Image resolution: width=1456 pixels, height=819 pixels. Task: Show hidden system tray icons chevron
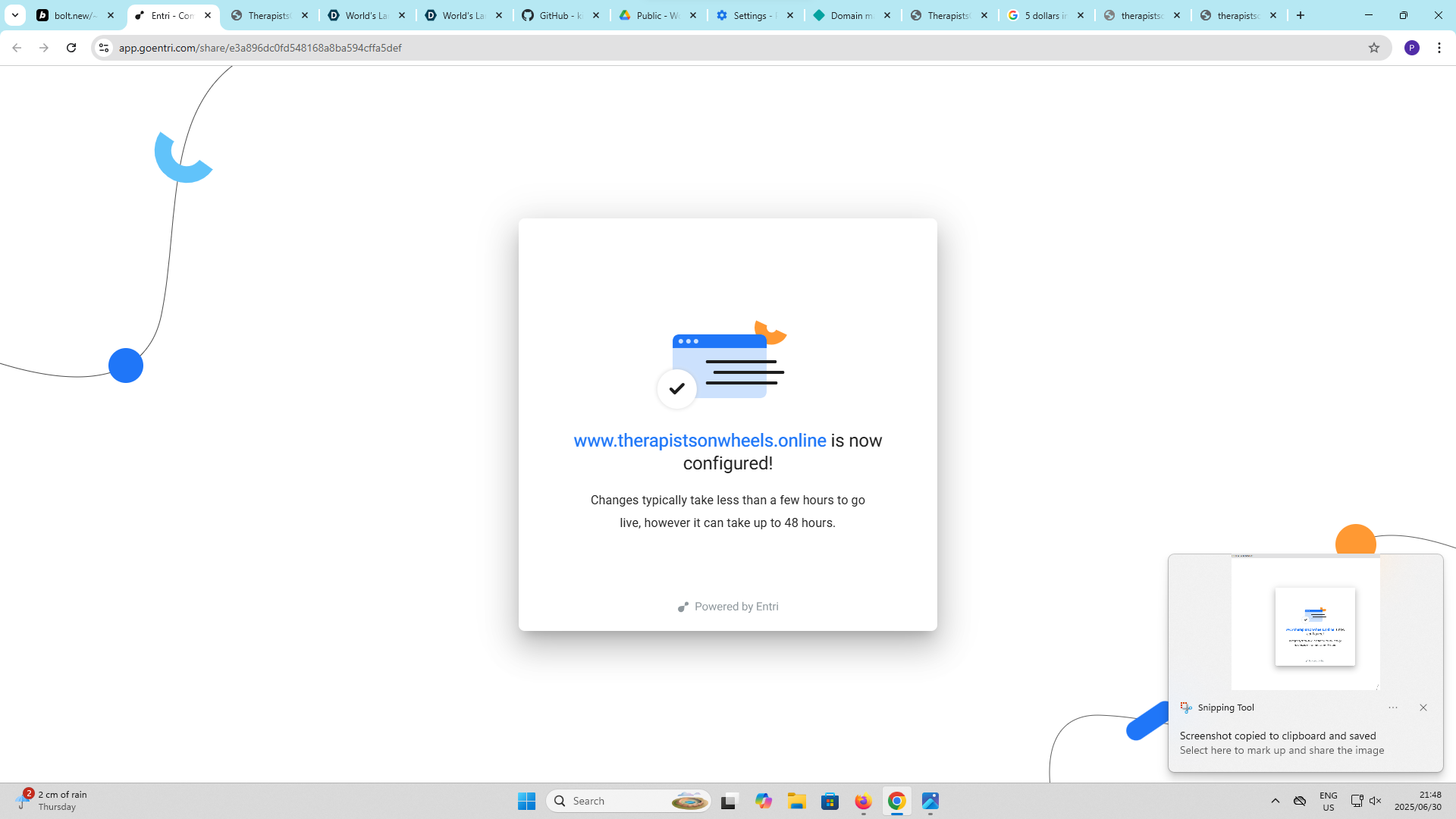pos(1276,801)
